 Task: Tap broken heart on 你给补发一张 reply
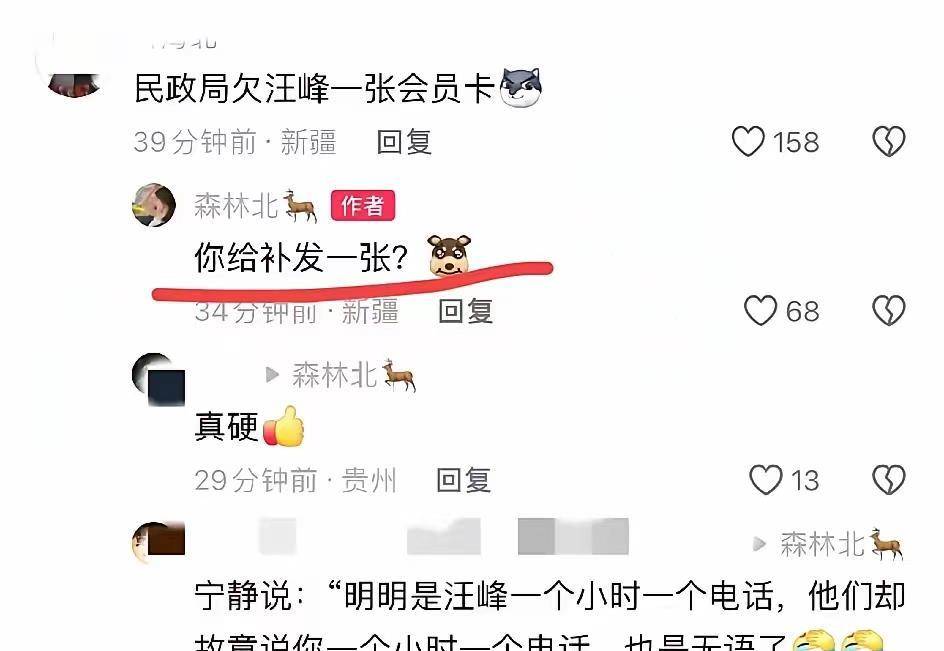(889, 311)
